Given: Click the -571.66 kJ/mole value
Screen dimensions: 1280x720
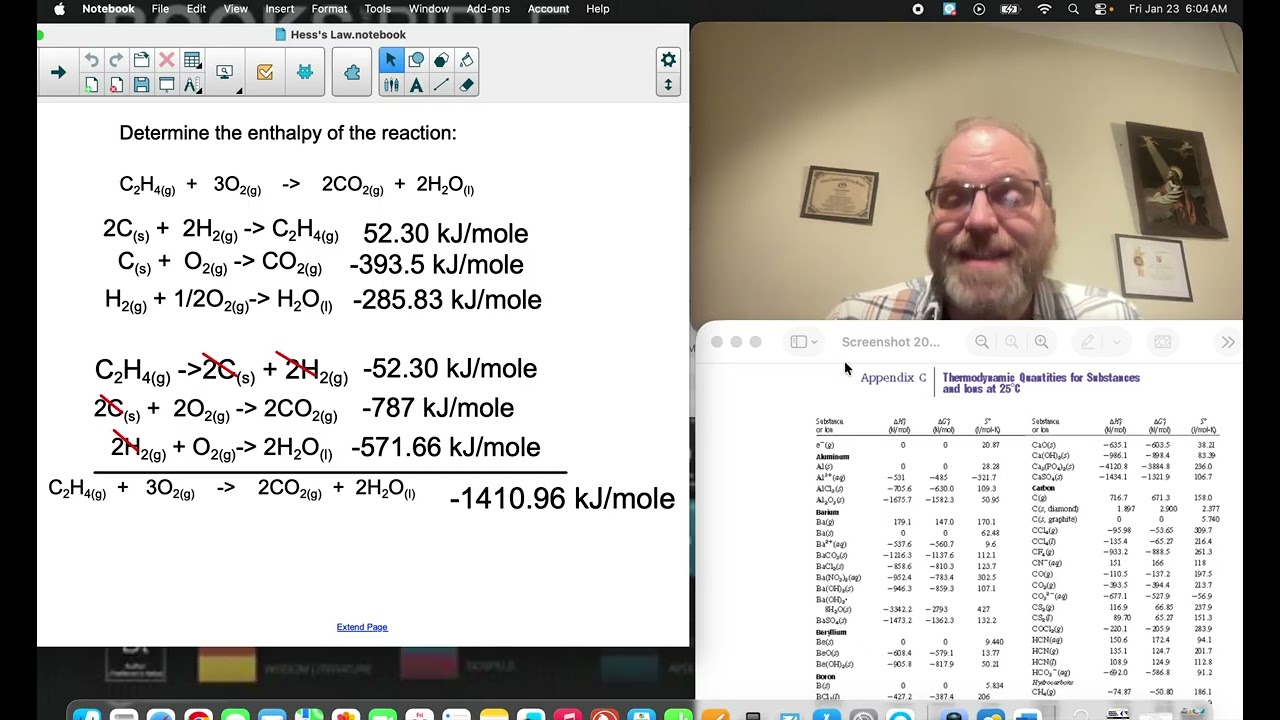Looking at the screenshot, I should 445,447.
